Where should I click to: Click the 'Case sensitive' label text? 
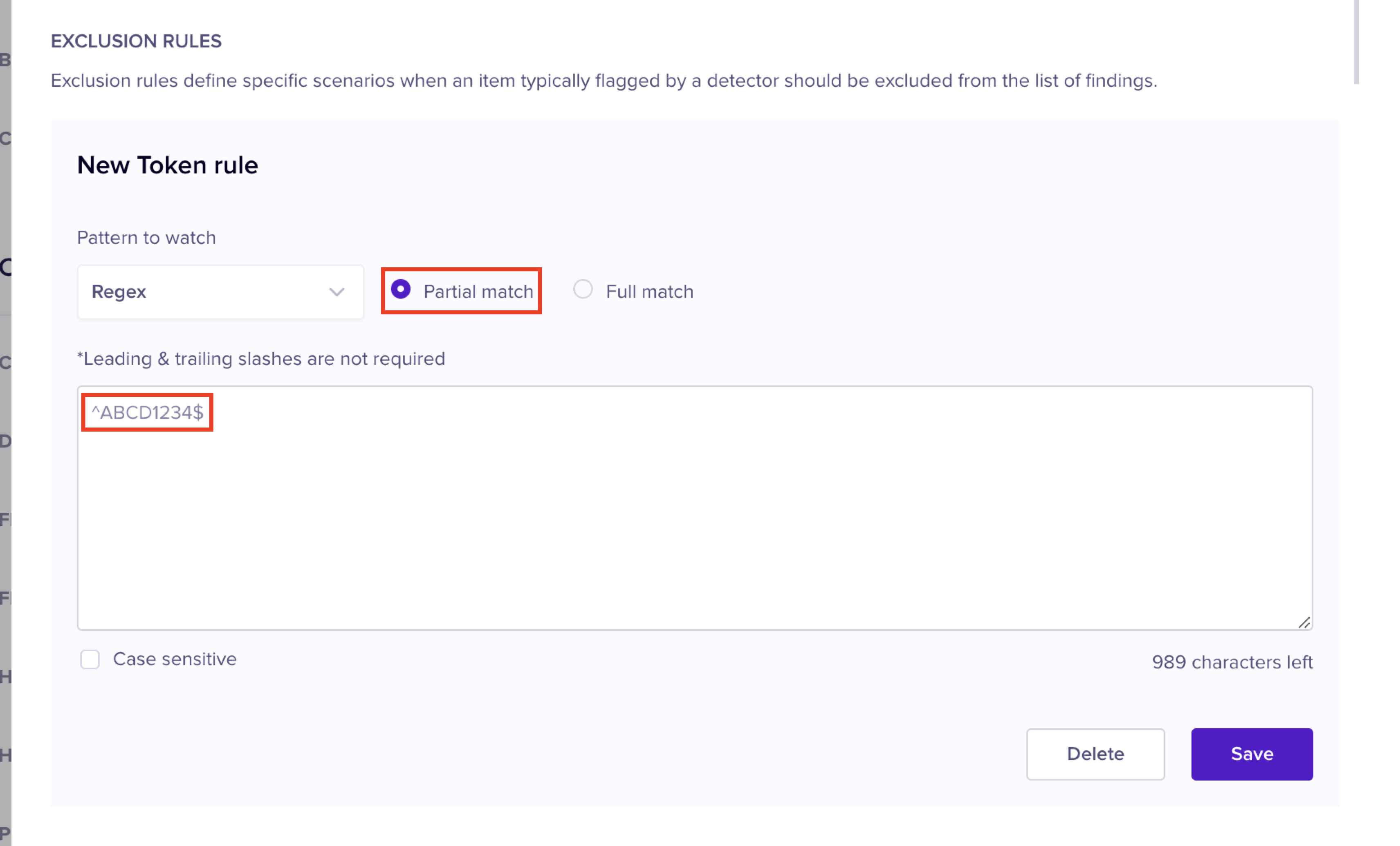(175, 659)
